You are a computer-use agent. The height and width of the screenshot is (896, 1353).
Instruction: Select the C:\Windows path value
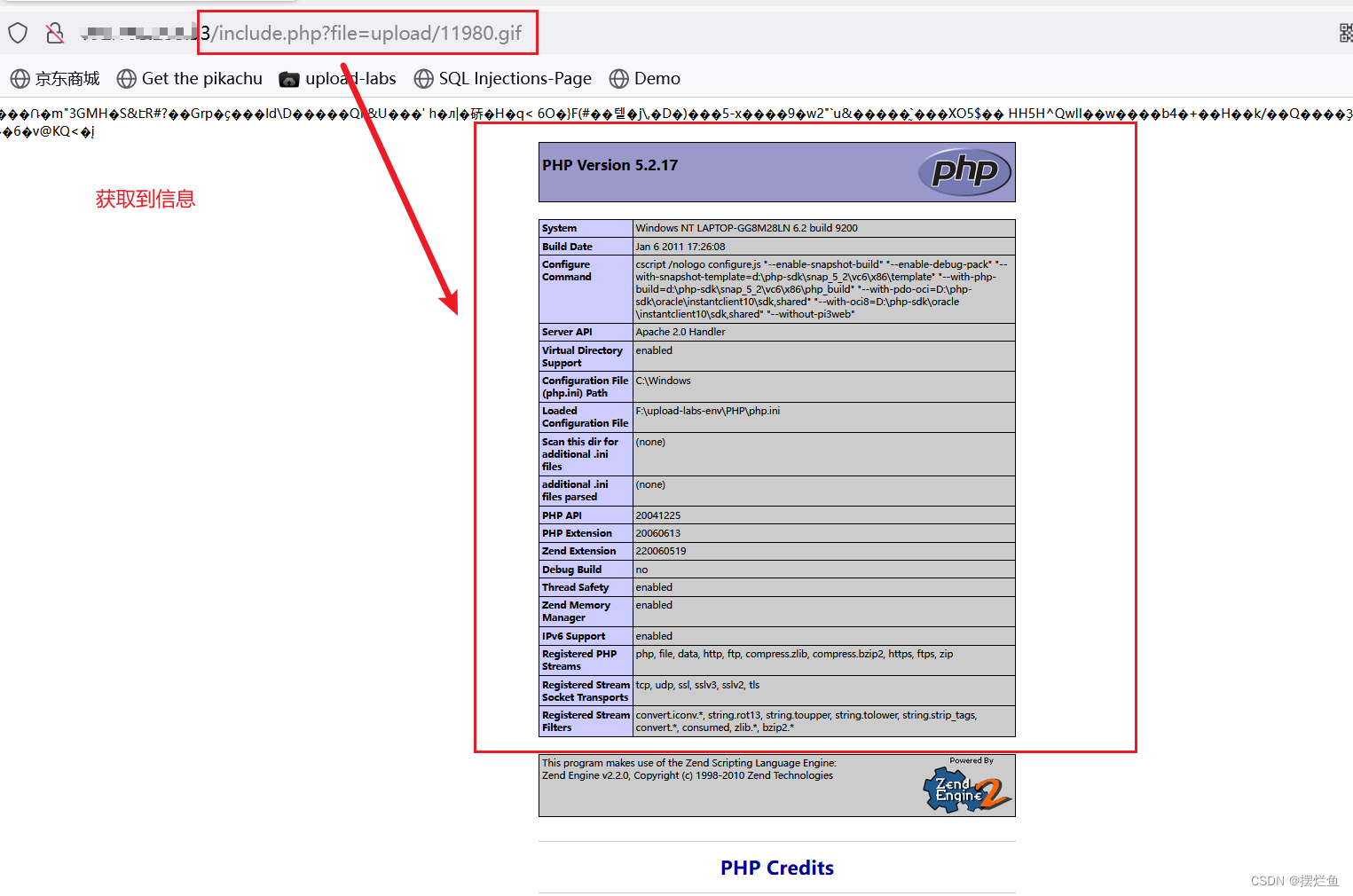663,381
